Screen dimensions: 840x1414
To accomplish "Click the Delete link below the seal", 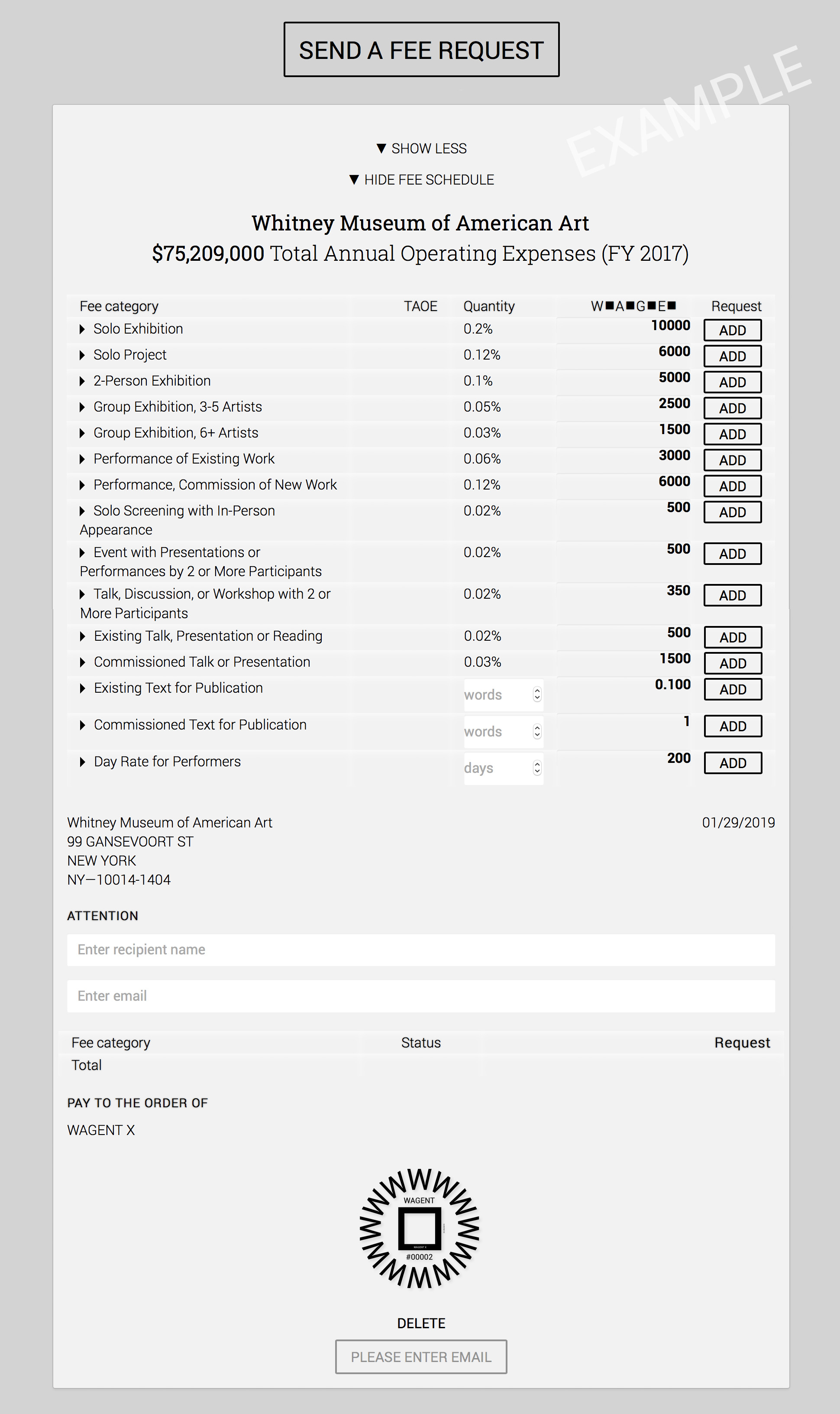I will coord(420,1323).
